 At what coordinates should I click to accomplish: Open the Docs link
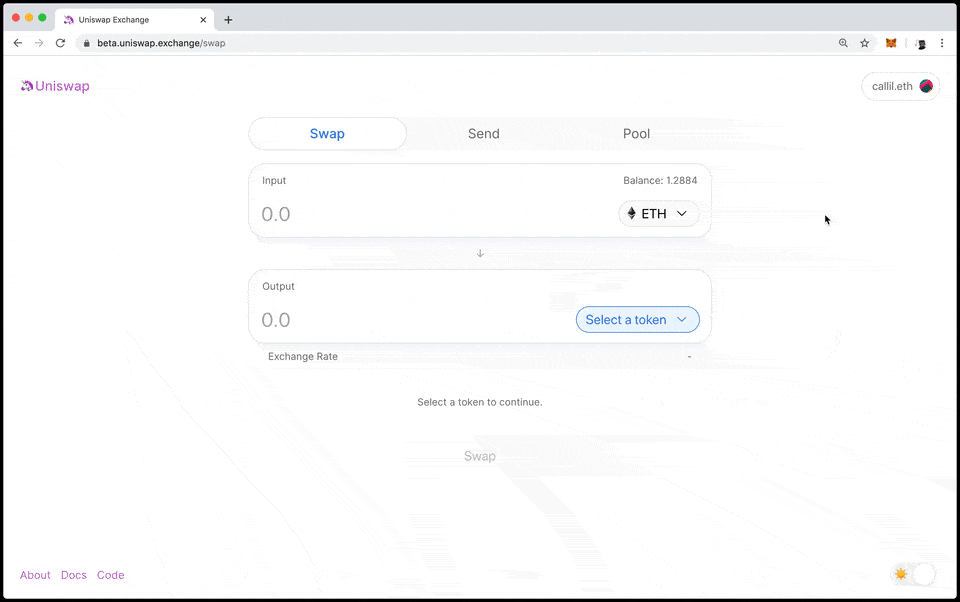point(73,575)
